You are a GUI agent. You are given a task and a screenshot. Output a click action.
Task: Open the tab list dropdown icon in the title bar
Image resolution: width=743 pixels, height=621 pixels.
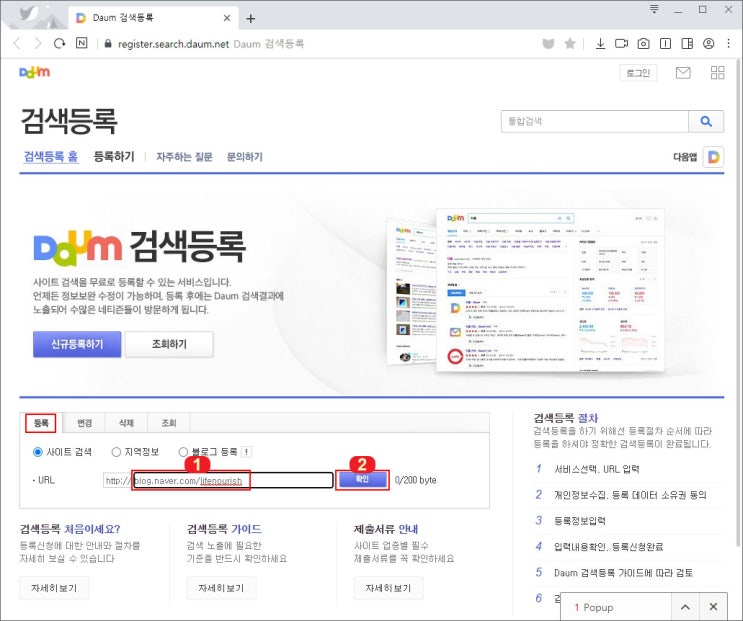click(x=654, y=9)
